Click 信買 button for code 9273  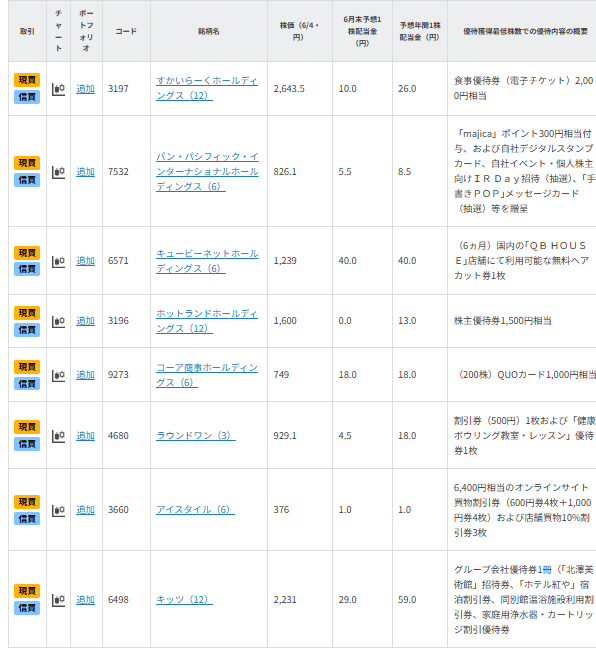coord(27,384)
